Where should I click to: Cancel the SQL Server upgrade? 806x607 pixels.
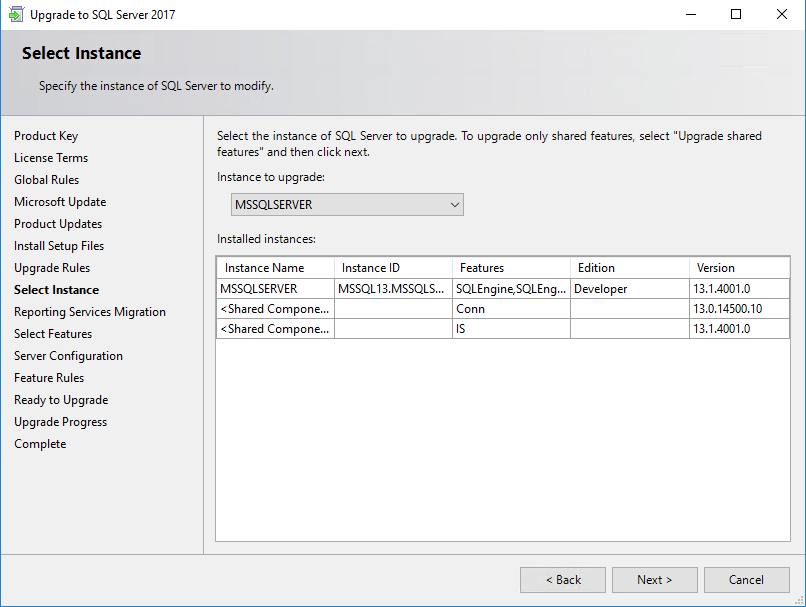[746, 580]
